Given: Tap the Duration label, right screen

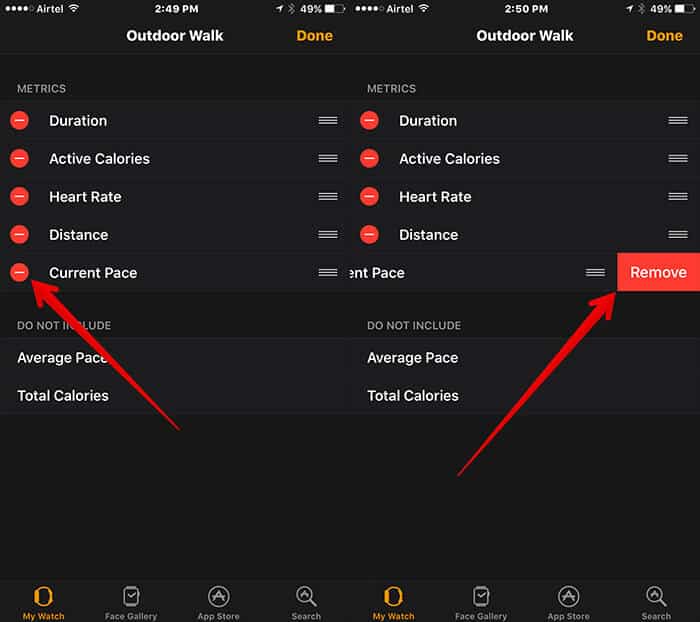Looking at the screenshot, I should (428, 121).
